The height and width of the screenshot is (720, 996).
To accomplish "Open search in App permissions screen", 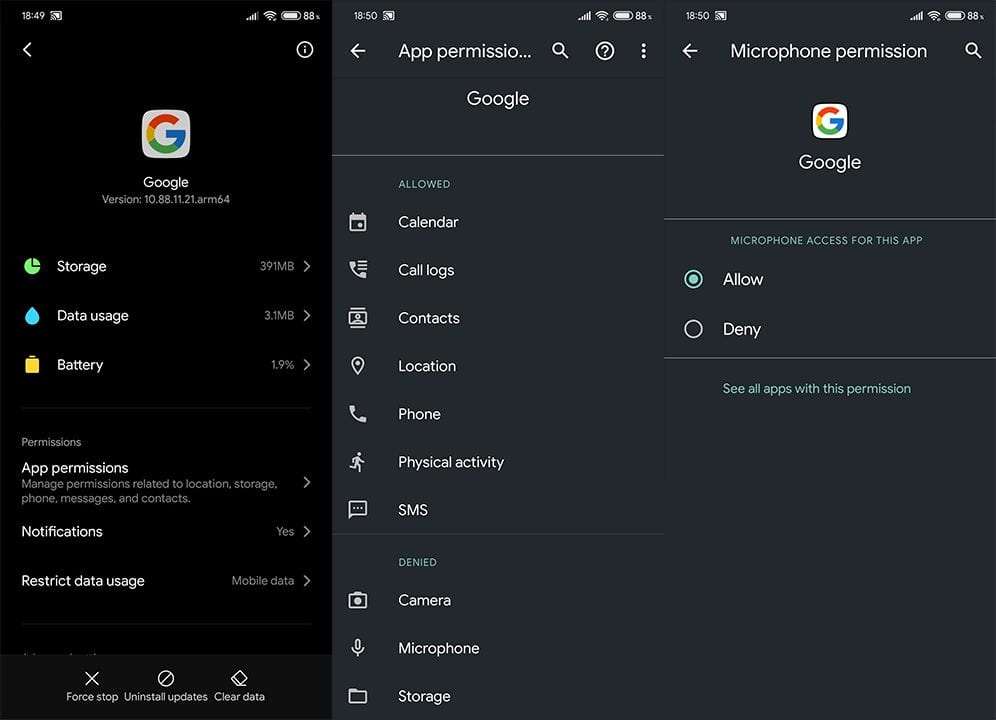I will pyautogui.click(x=560, y=51).
